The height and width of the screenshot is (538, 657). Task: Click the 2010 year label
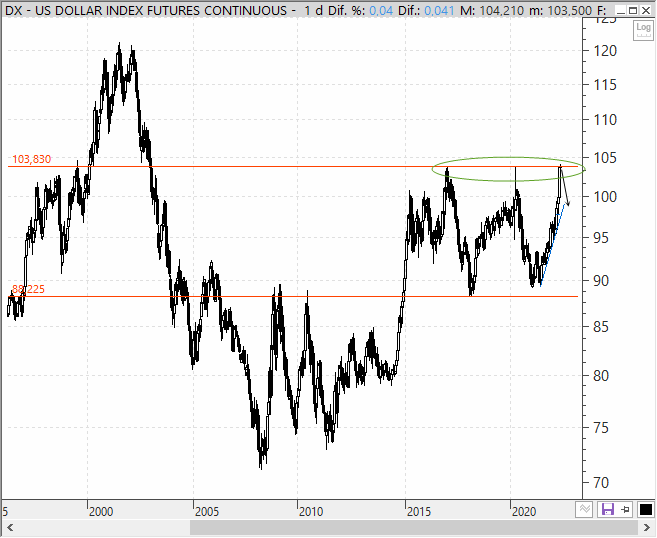point(311,512)
